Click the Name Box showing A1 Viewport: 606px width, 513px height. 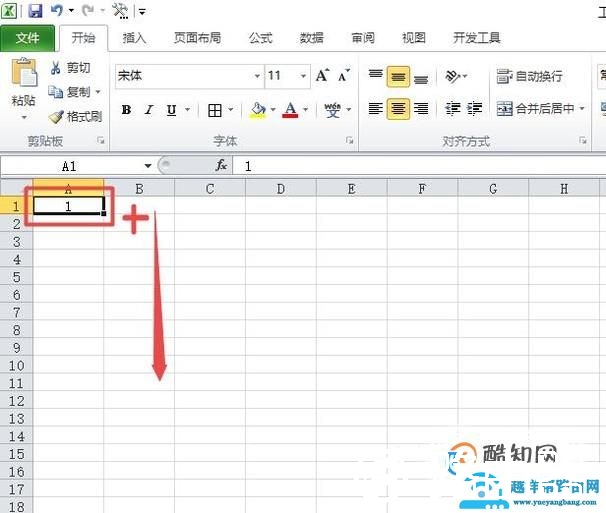[70, 166]
